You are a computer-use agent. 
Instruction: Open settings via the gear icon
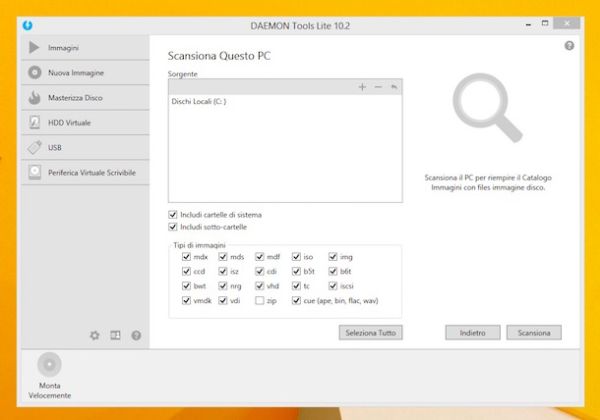coord(95,336)
